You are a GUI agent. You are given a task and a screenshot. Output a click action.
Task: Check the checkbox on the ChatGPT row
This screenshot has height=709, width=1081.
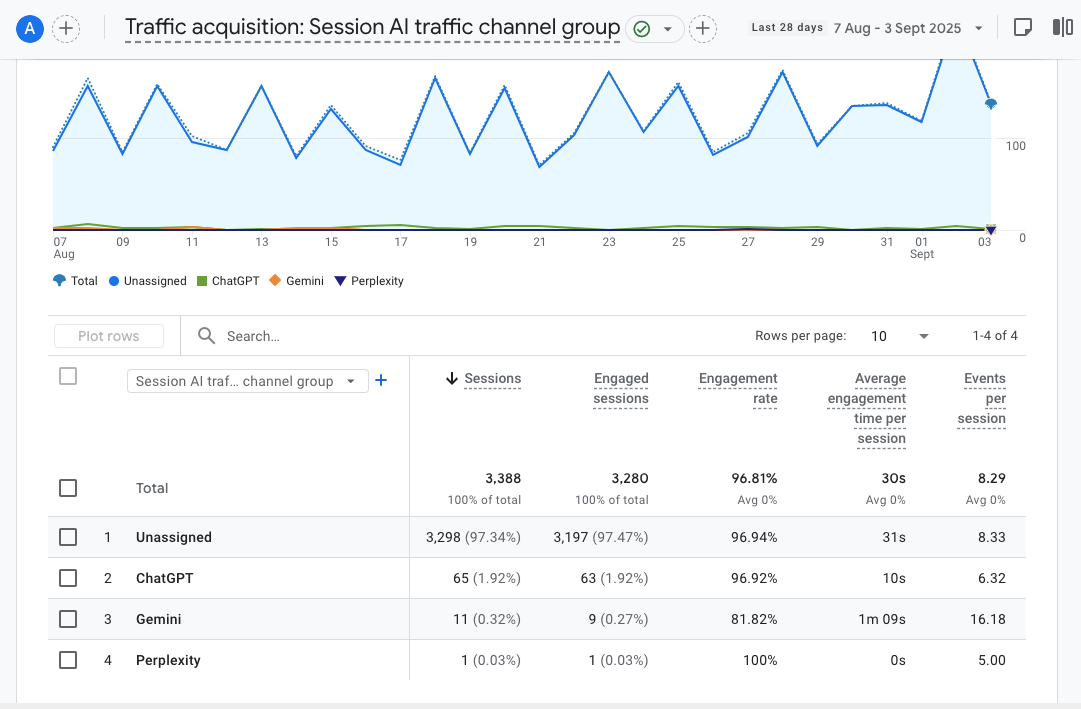pyautogui.click(x=67, y=578)
